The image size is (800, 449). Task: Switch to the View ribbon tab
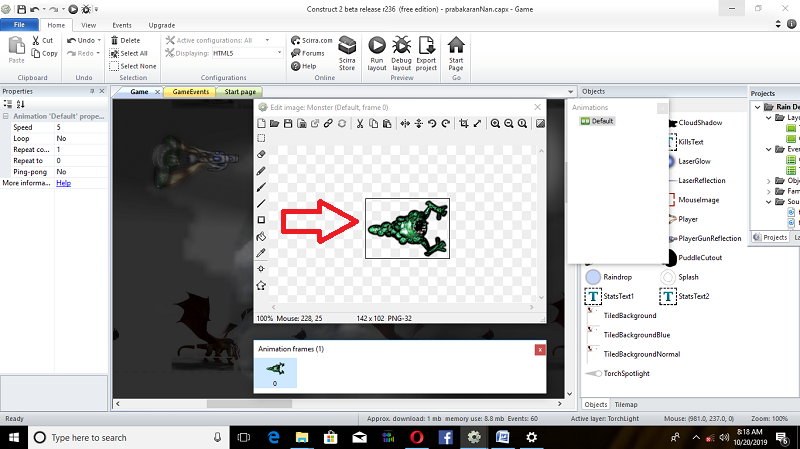(x=88, y=25)
